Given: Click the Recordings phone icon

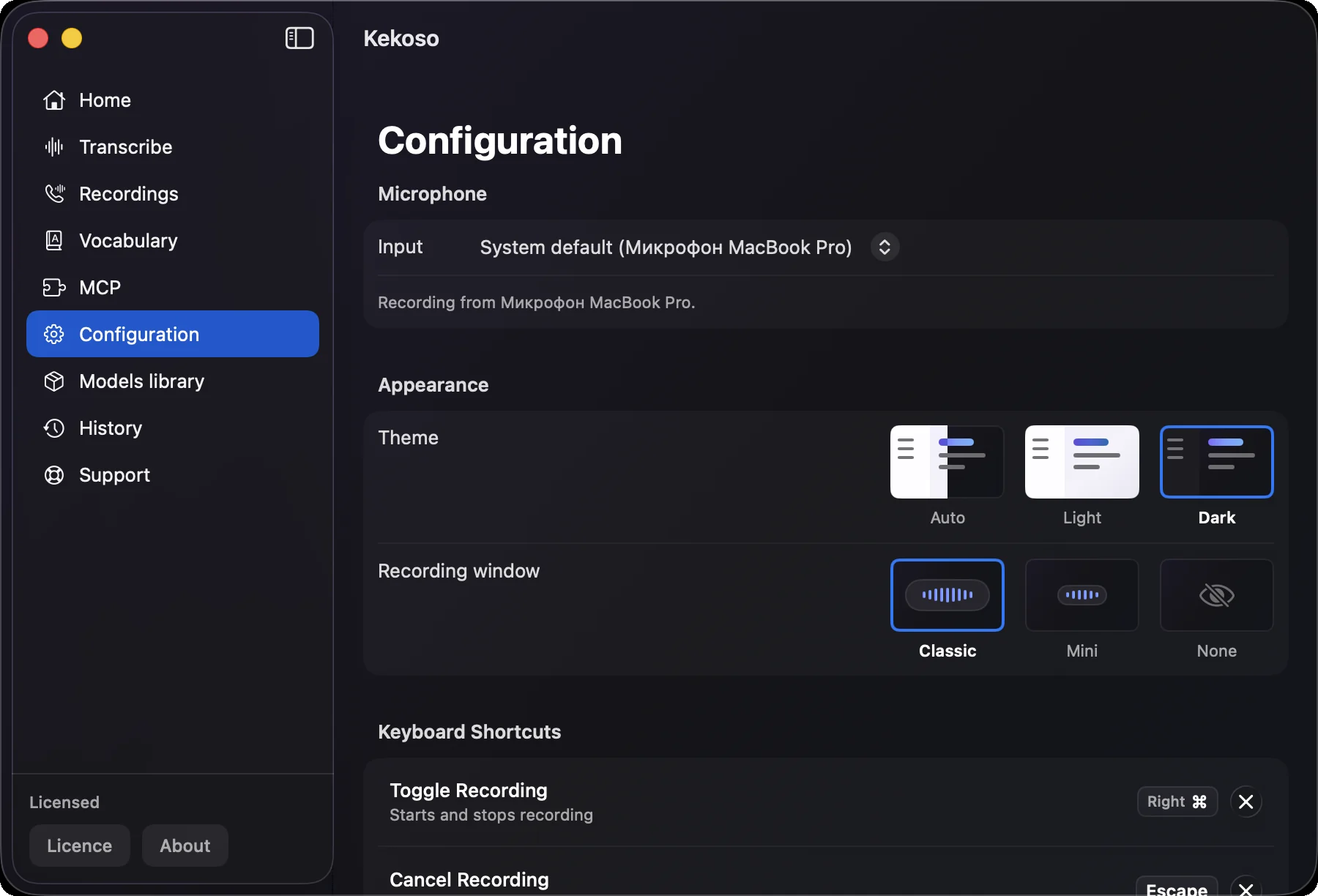Looking at the screenshot, I should [x=54, y=194].
